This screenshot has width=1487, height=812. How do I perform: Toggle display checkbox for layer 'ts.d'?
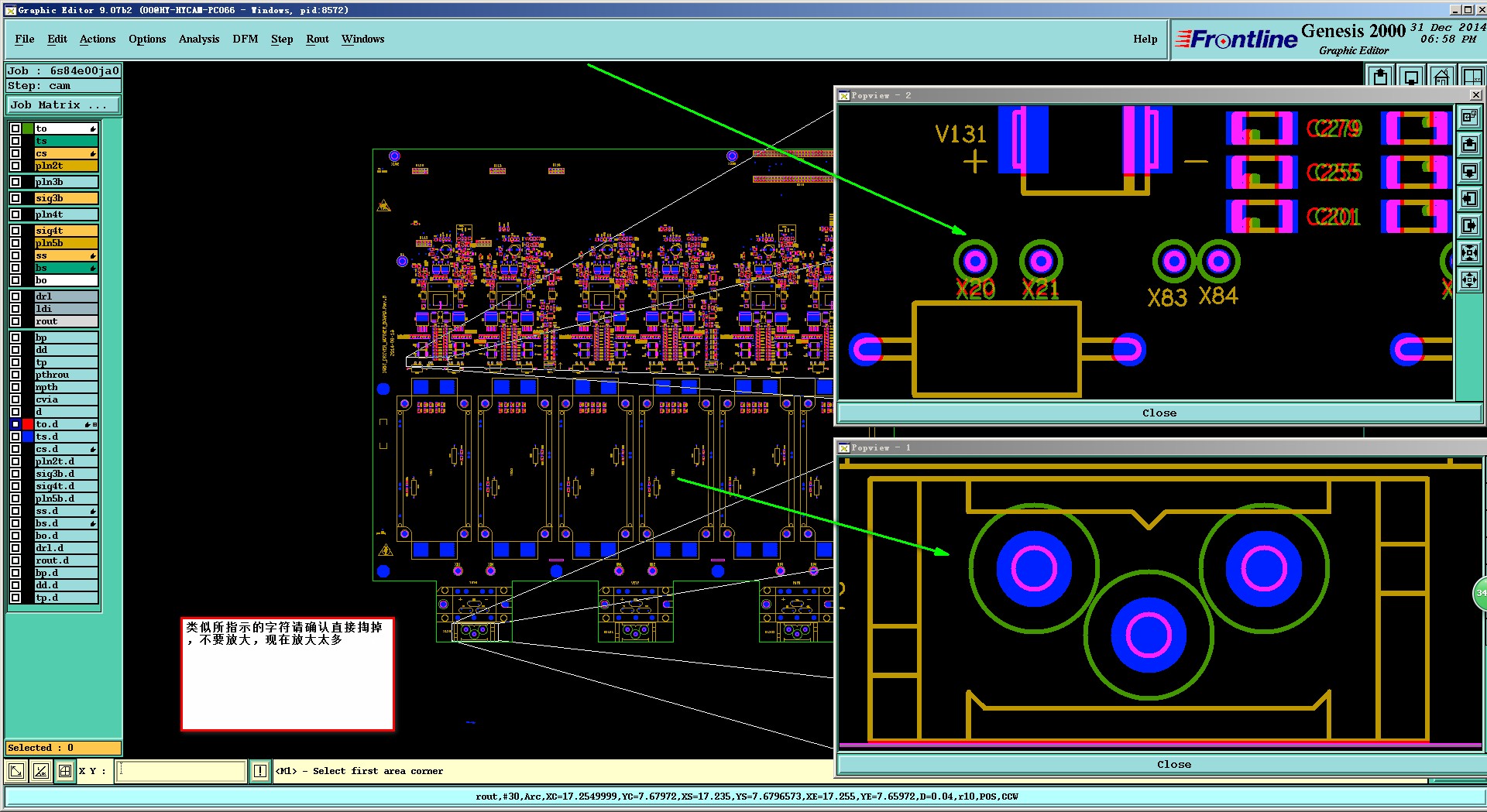pyautogui.click(x=15, y=437)
